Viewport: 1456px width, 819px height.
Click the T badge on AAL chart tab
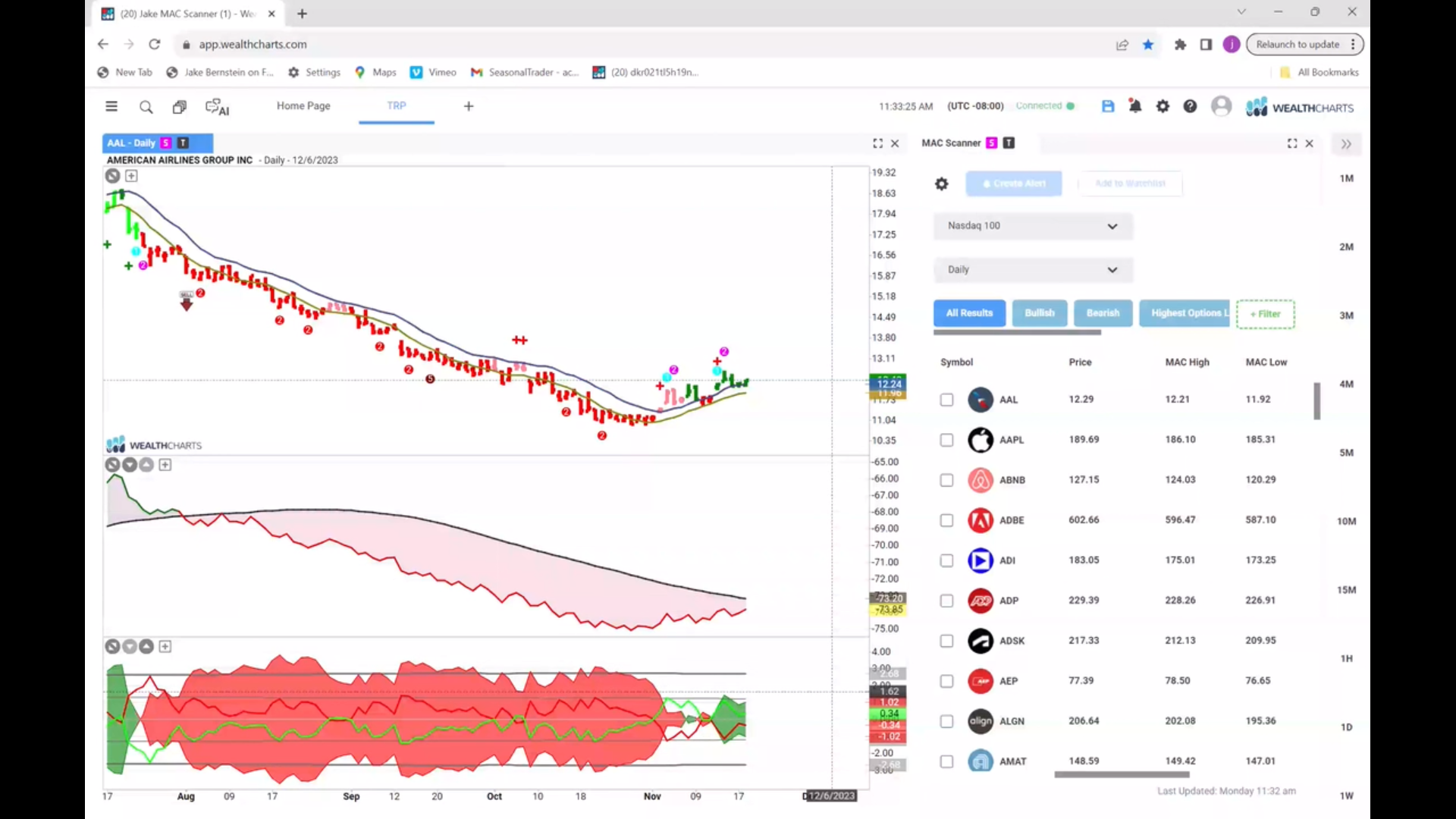tap(183, 143)
